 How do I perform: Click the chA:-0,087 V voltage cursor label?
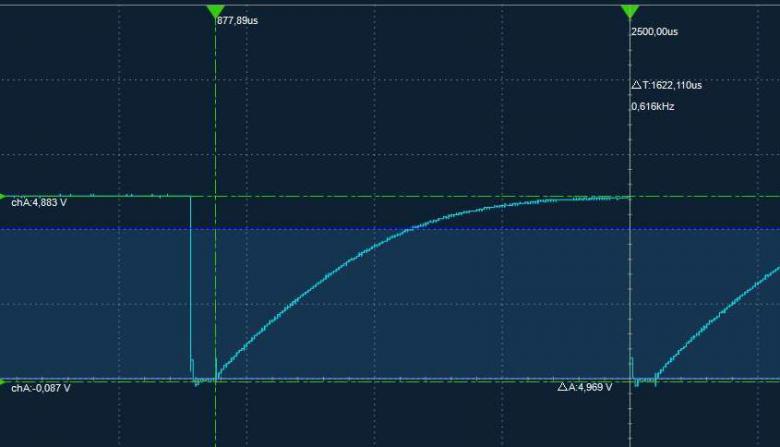coord(41,388)
